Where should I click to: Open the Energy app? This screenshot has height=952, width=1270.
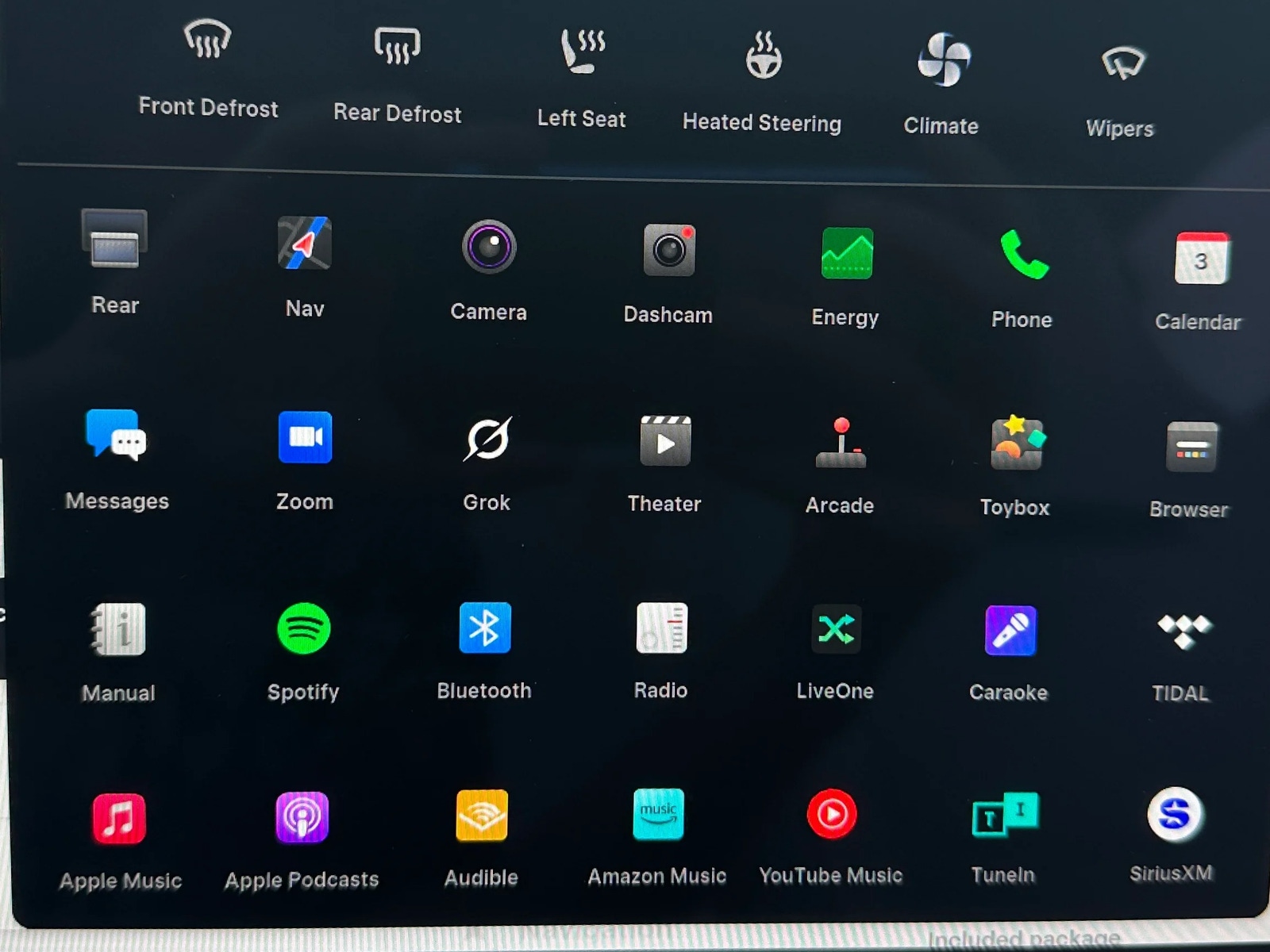tap(846, 254)
